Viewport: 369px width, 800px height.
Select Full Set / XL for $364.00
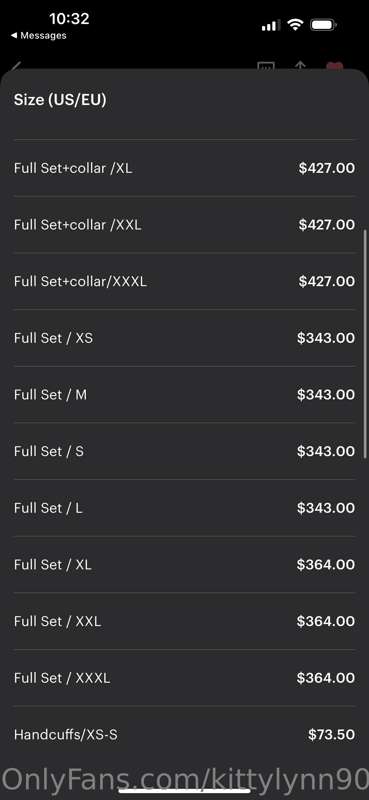coord(184,564)
